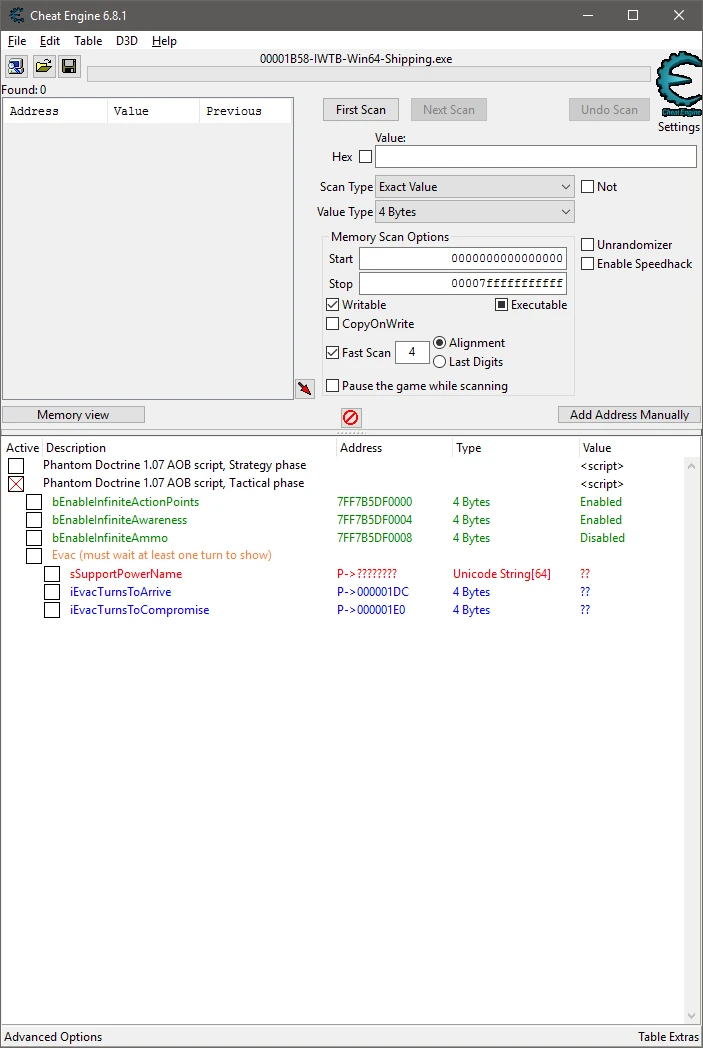Click the Start address field
703x1048 pixels.
462,259
